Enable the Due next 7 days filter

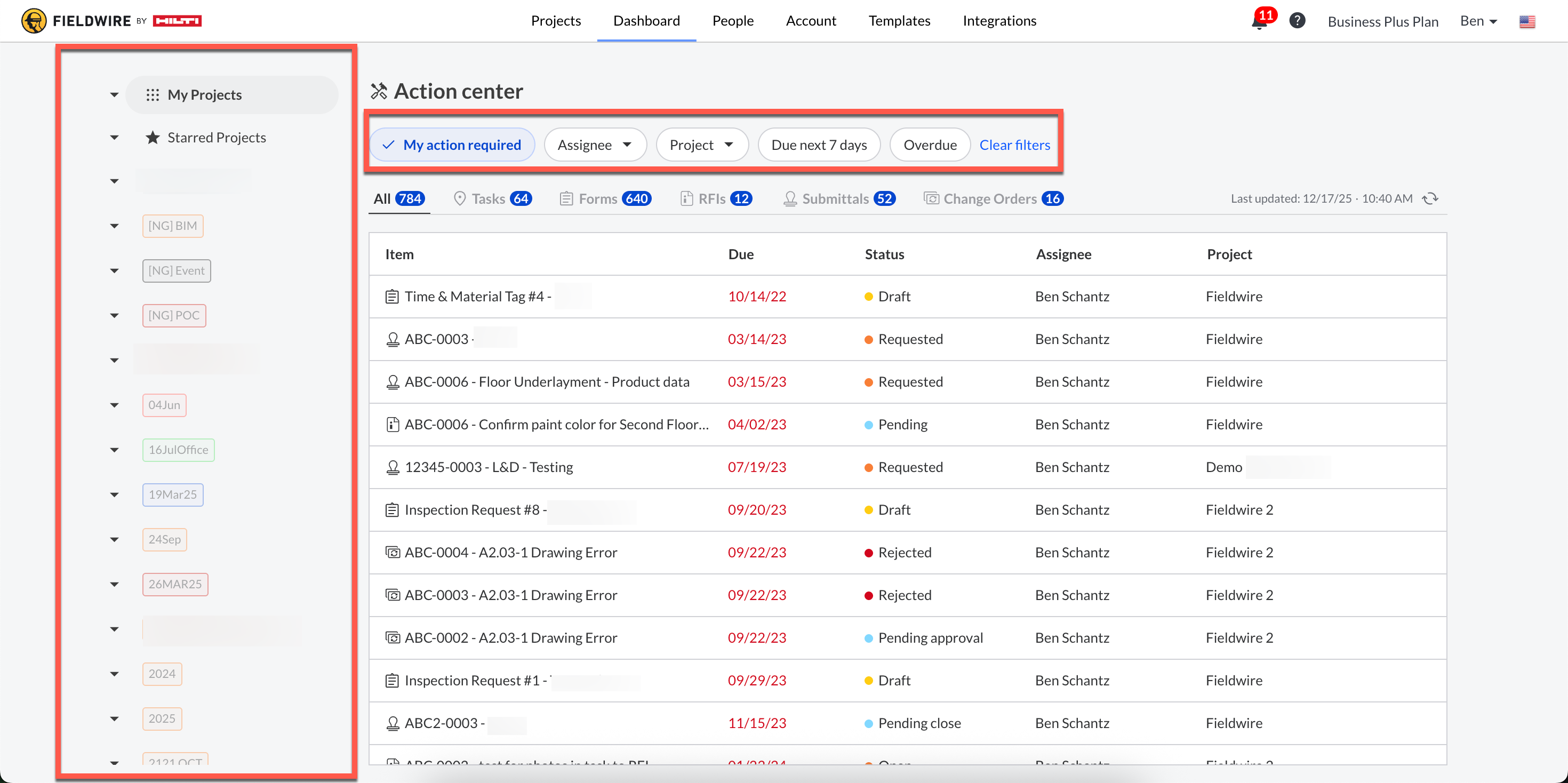pyautogui.click(x=818, y=145)
